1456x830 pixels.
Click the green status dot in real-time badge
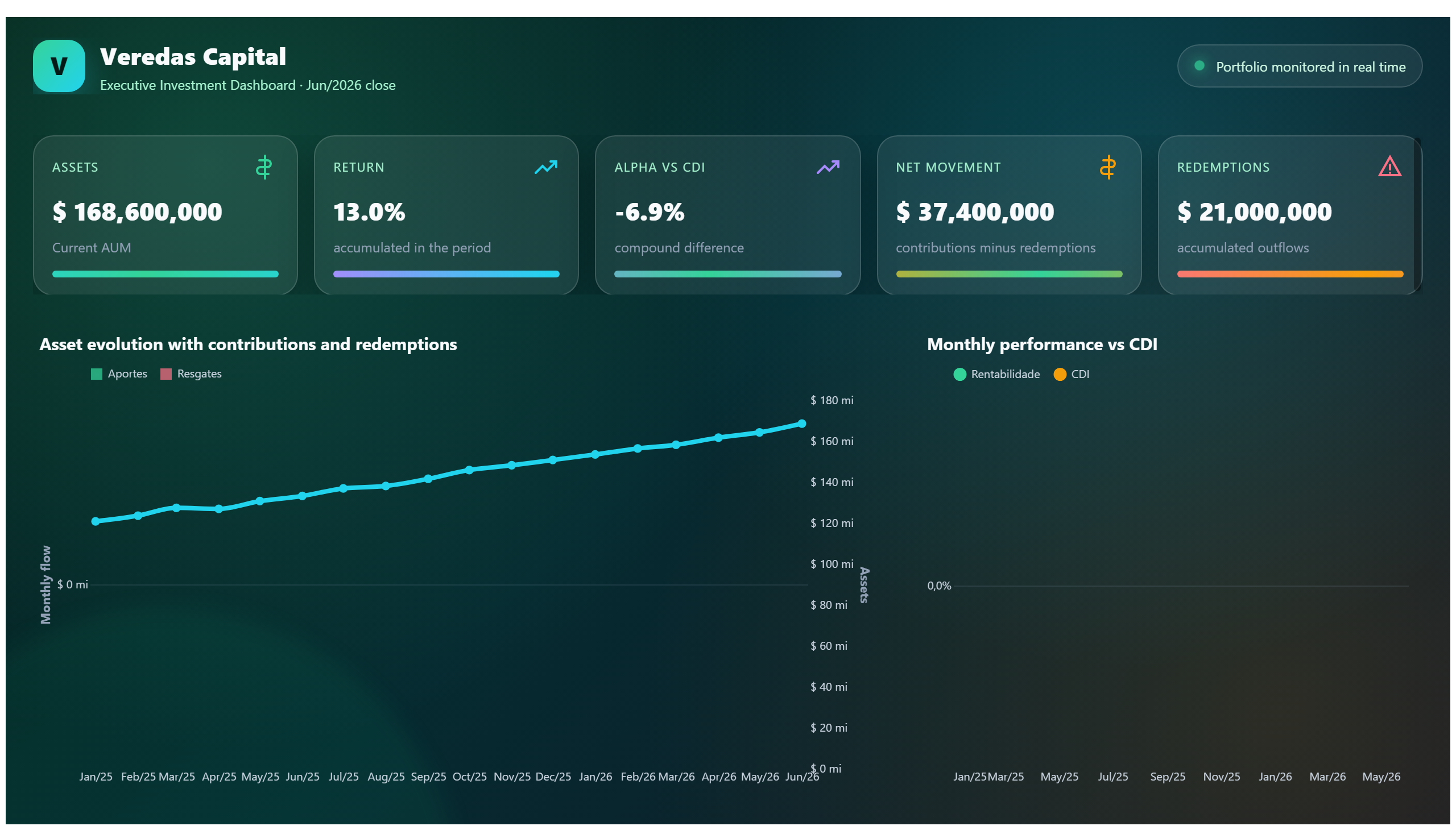tap(1199, 65)
